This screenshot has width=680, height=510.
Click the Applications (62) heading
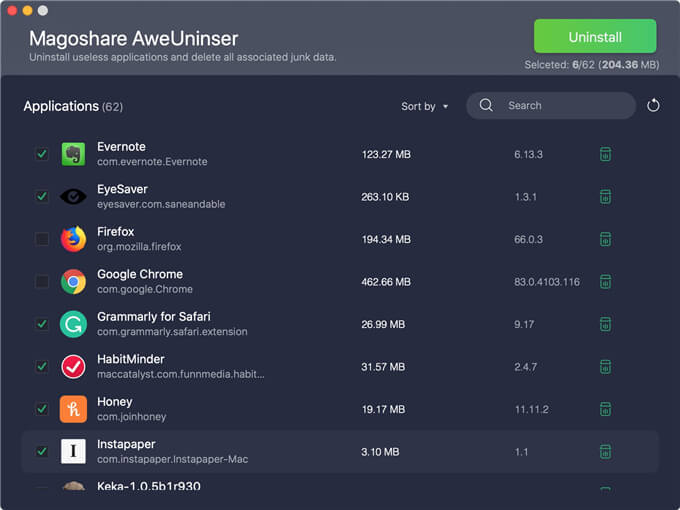(73, 106)
